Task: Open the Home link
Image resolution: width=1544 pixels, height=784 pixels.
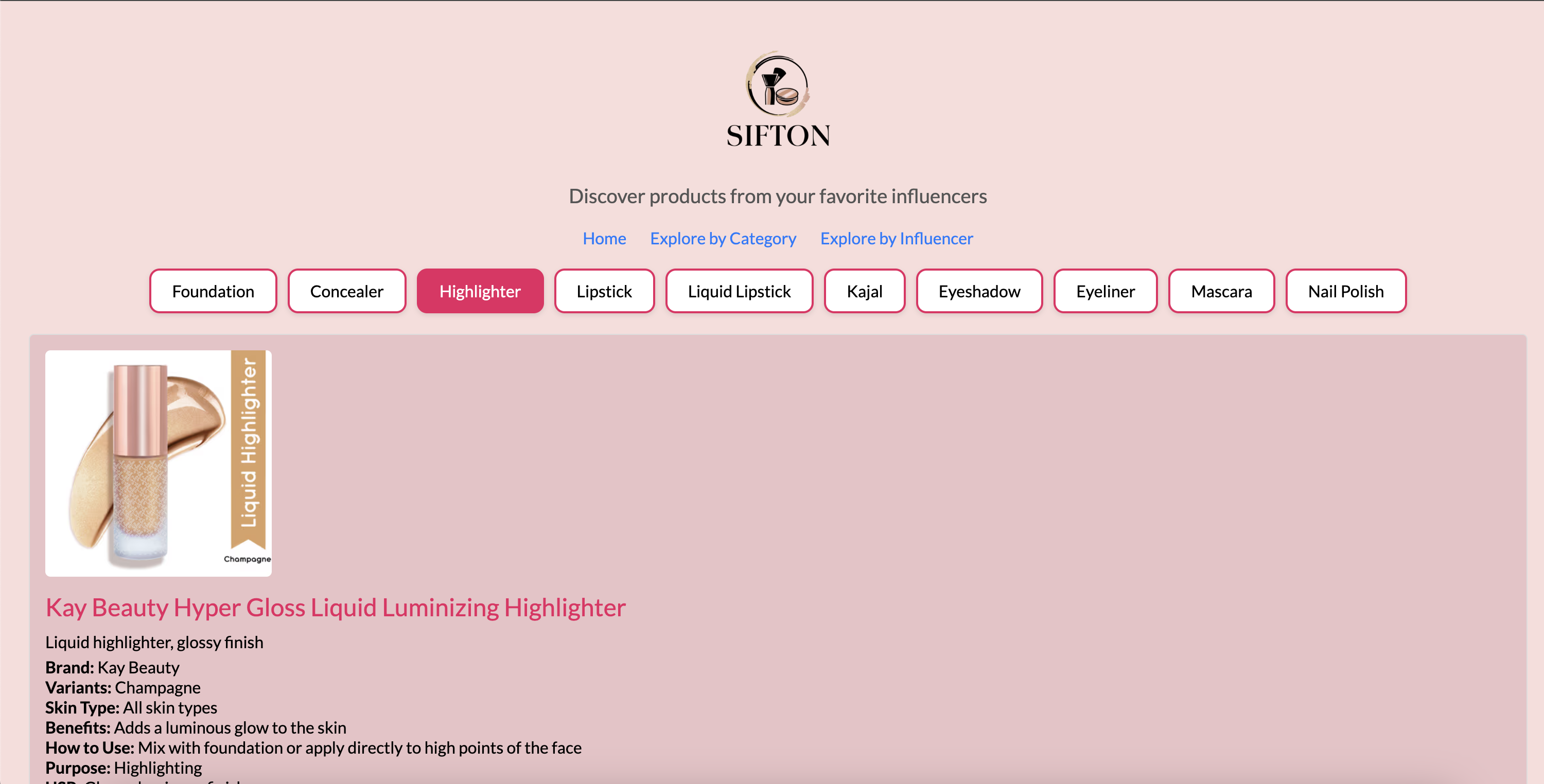Action: [604, 238]
